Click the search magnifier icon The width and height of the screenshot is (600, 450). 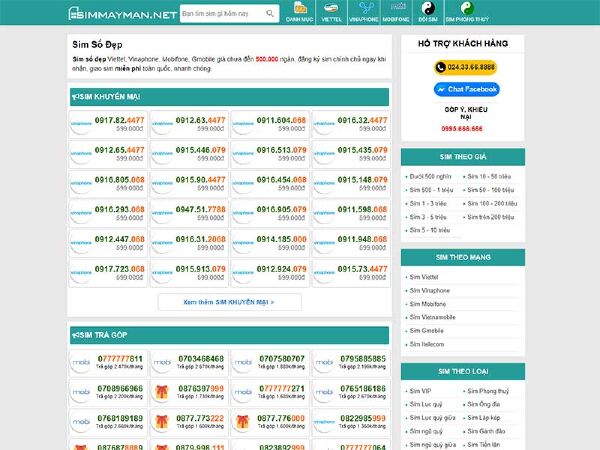pyautogui.click(x=270, y=14)
